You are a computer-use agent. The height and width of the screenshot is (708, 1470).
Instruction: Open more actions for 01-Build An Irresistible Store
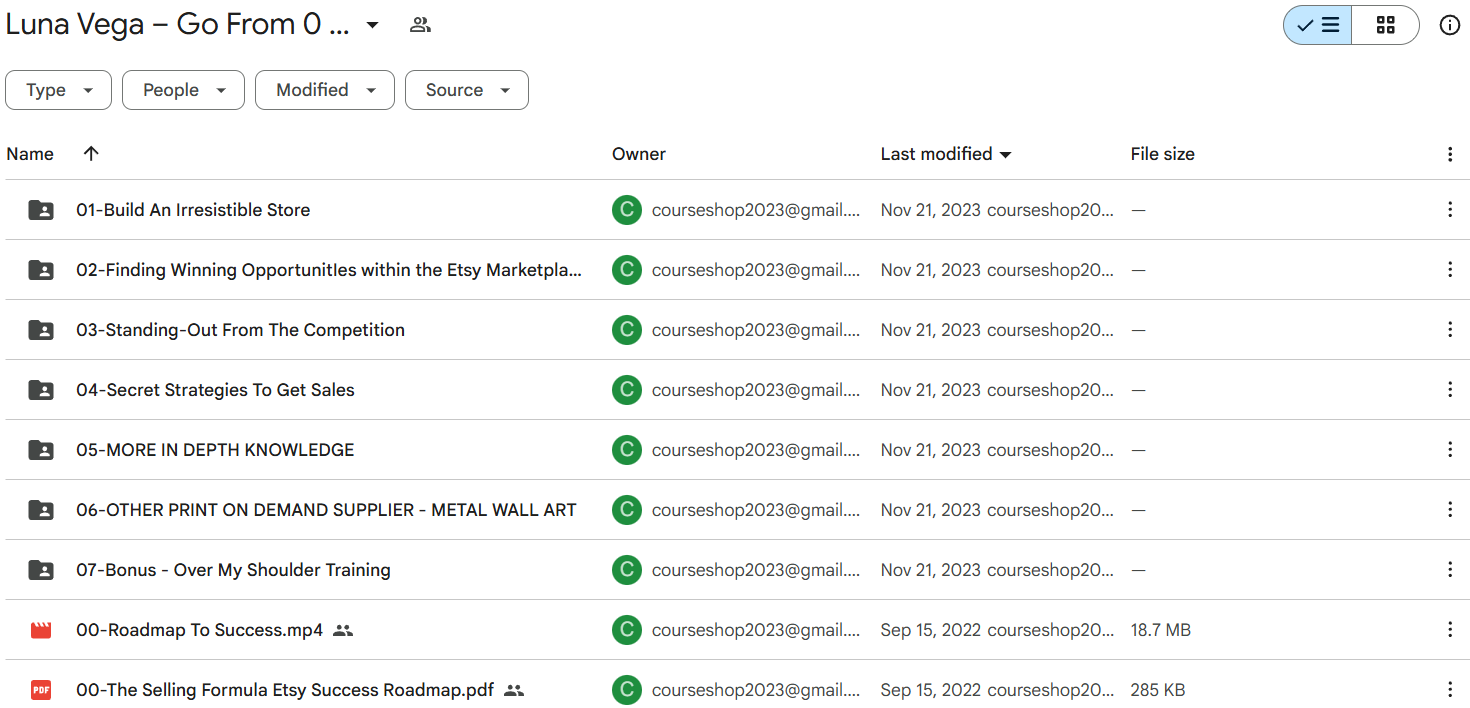point(1449,210)
